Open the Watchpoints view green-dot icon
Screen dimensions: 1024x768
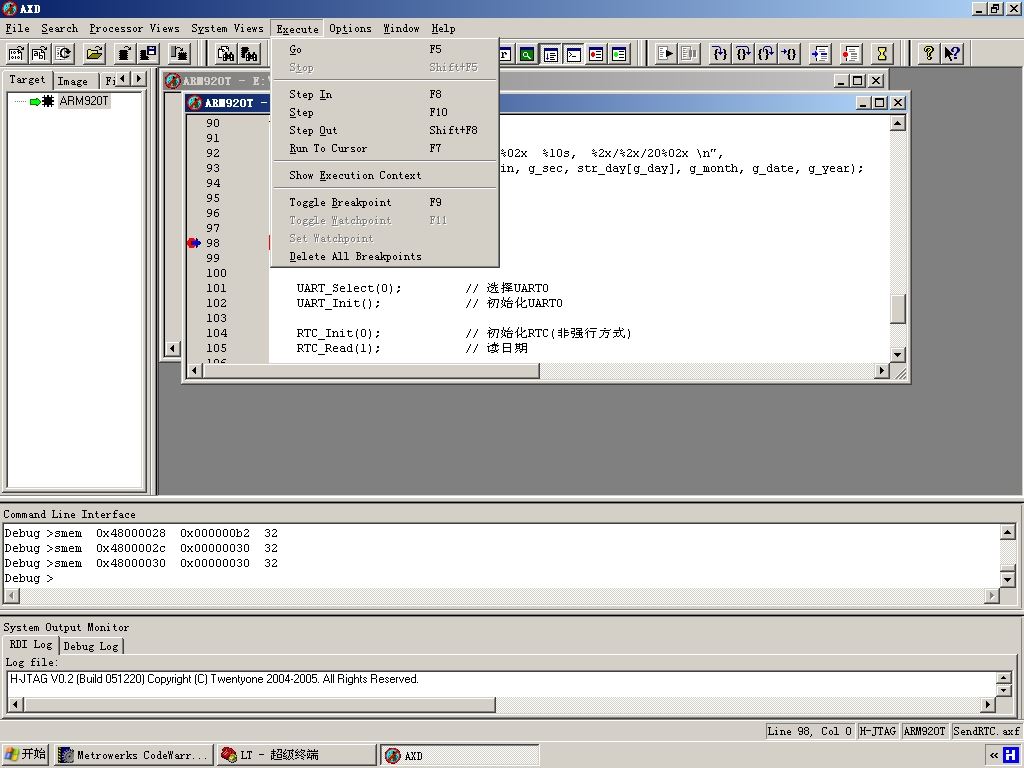pos(619,54)
